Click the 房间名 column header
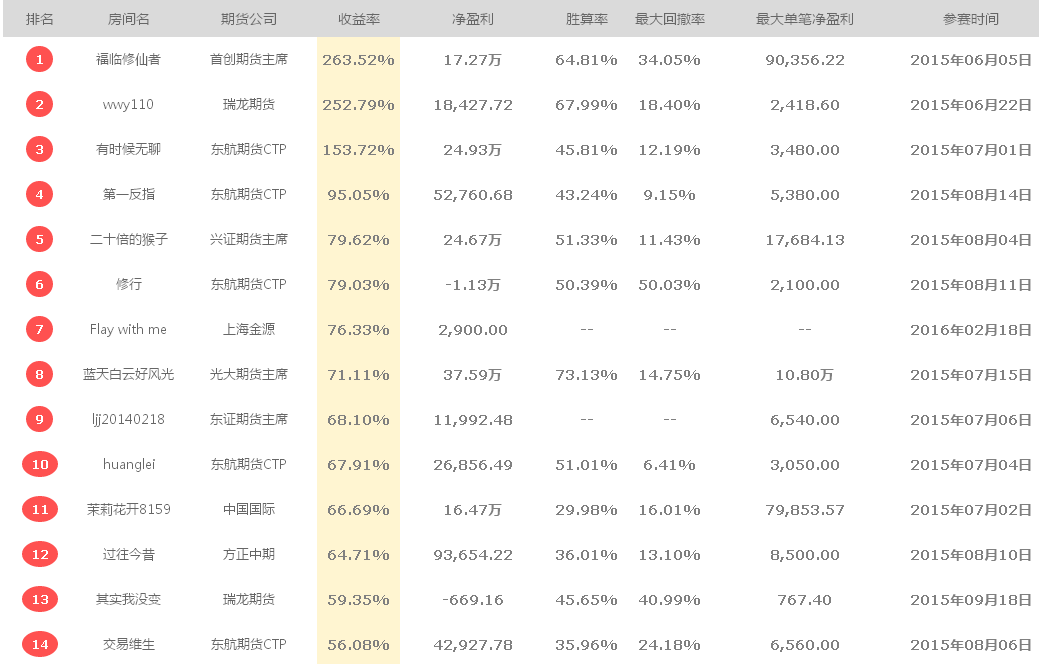1039x664 pixels. 129,19
